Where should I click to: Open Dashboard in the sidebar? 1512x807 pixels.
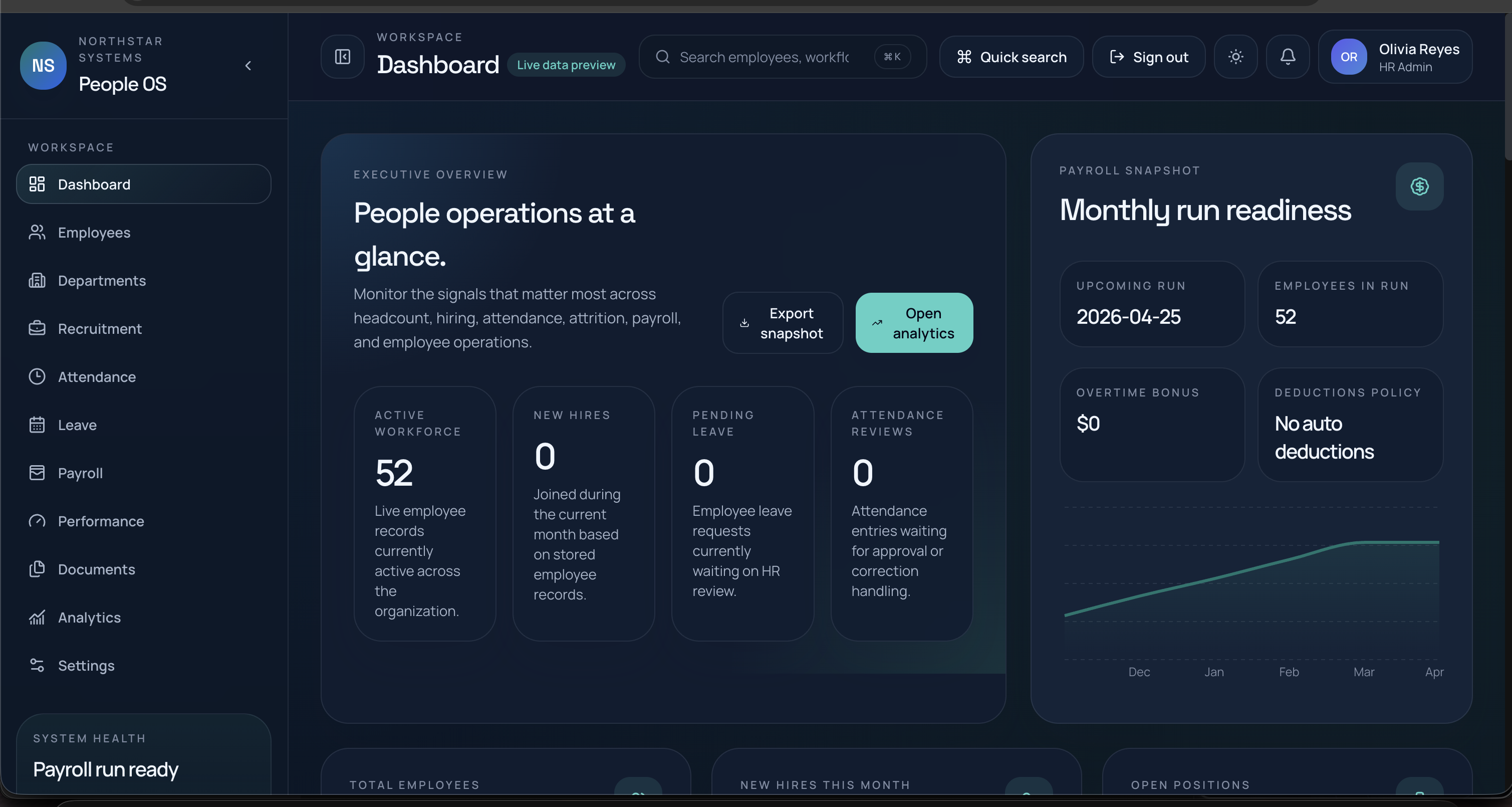(143, 184)
